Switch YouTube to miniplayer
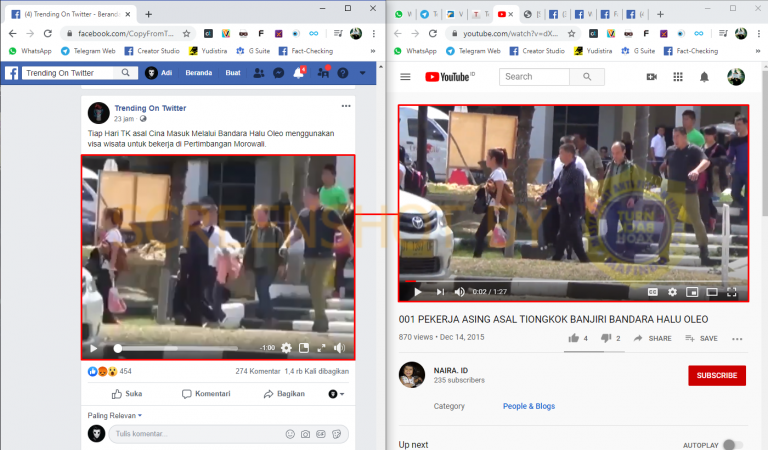 692,292
